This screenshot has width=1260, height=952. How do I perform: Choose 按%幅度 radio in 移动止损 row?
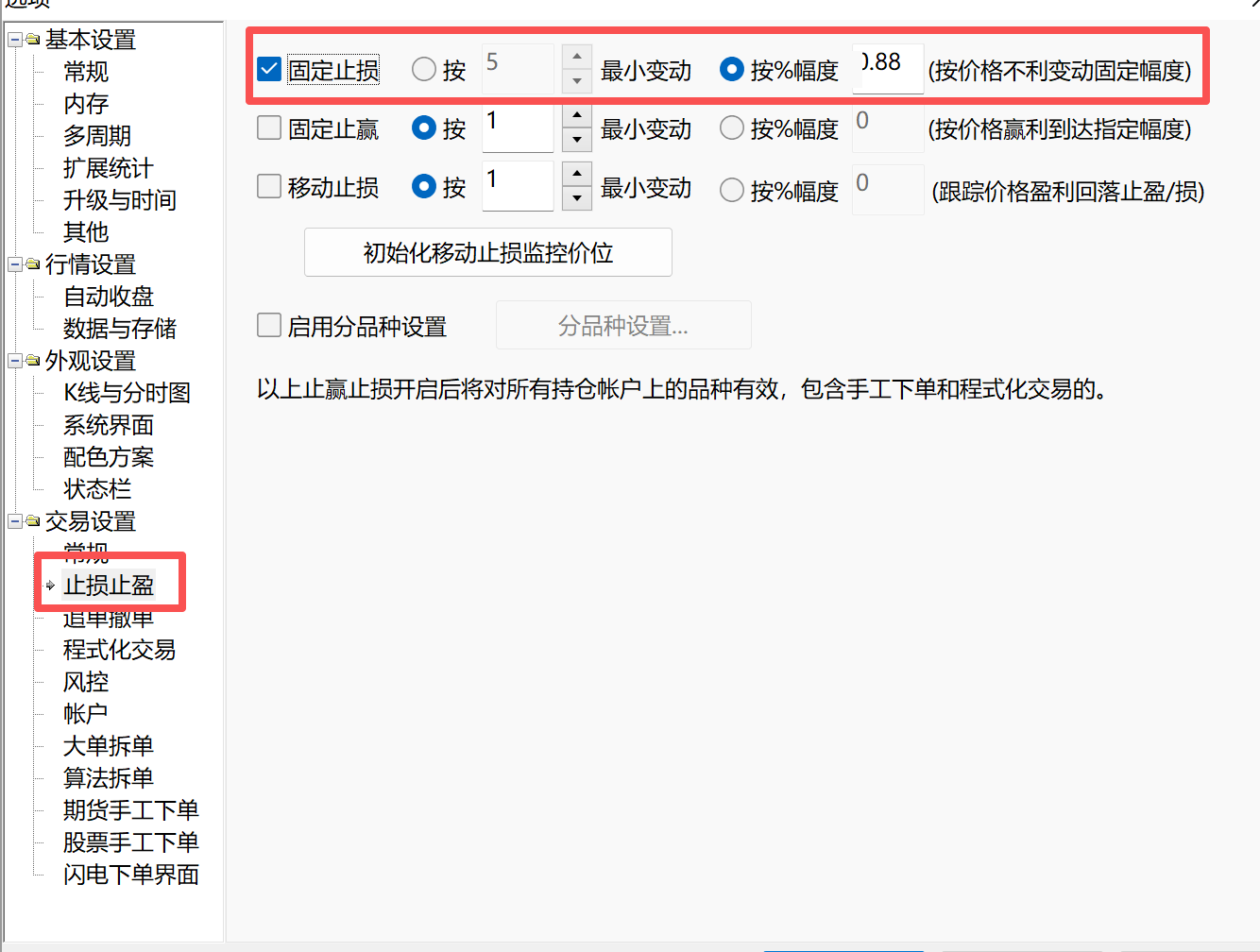[x=732, y=190]
